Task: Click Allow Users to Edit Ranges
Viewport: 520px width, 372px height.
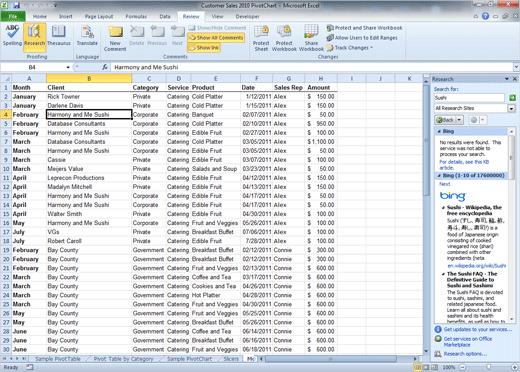Action: 362,38
